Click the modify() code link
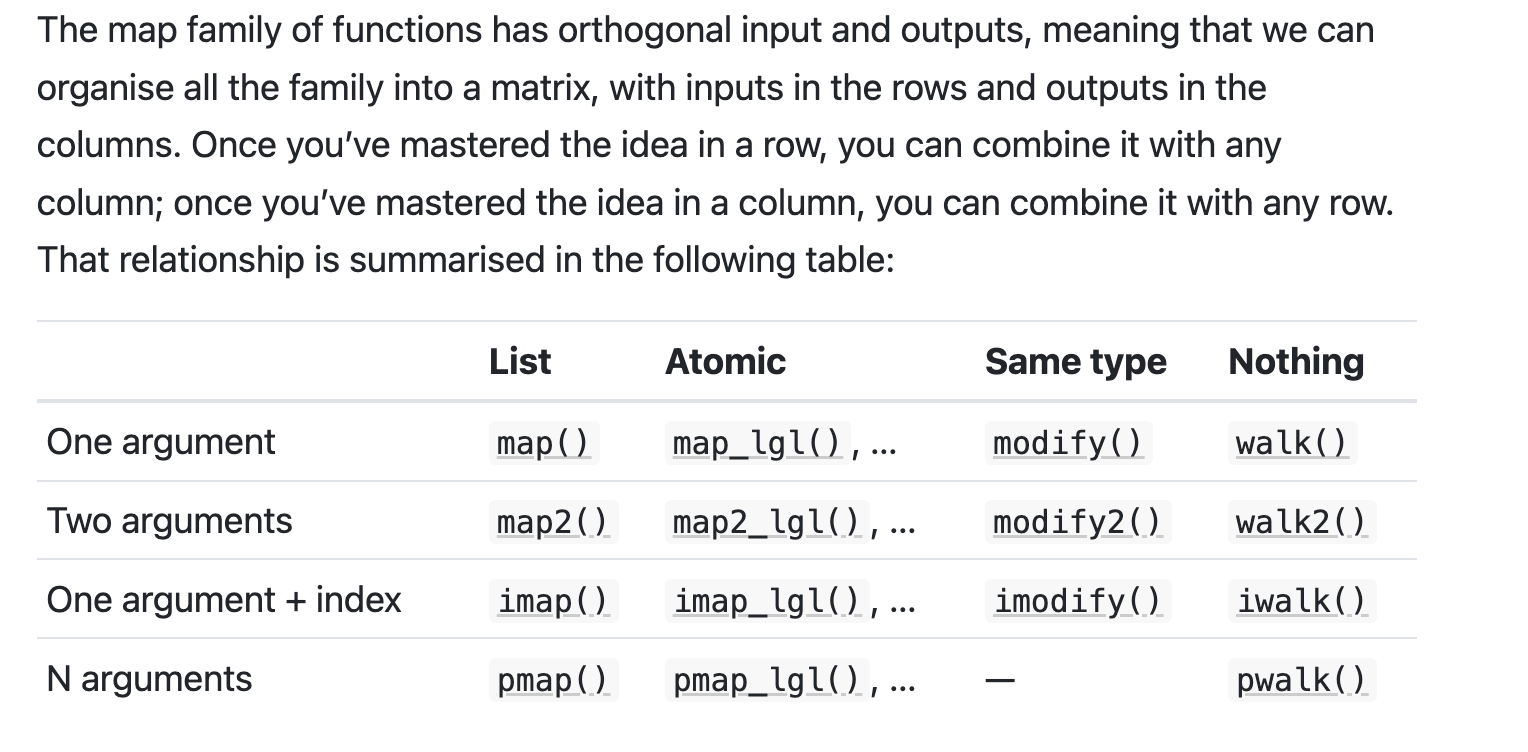 1067,443
